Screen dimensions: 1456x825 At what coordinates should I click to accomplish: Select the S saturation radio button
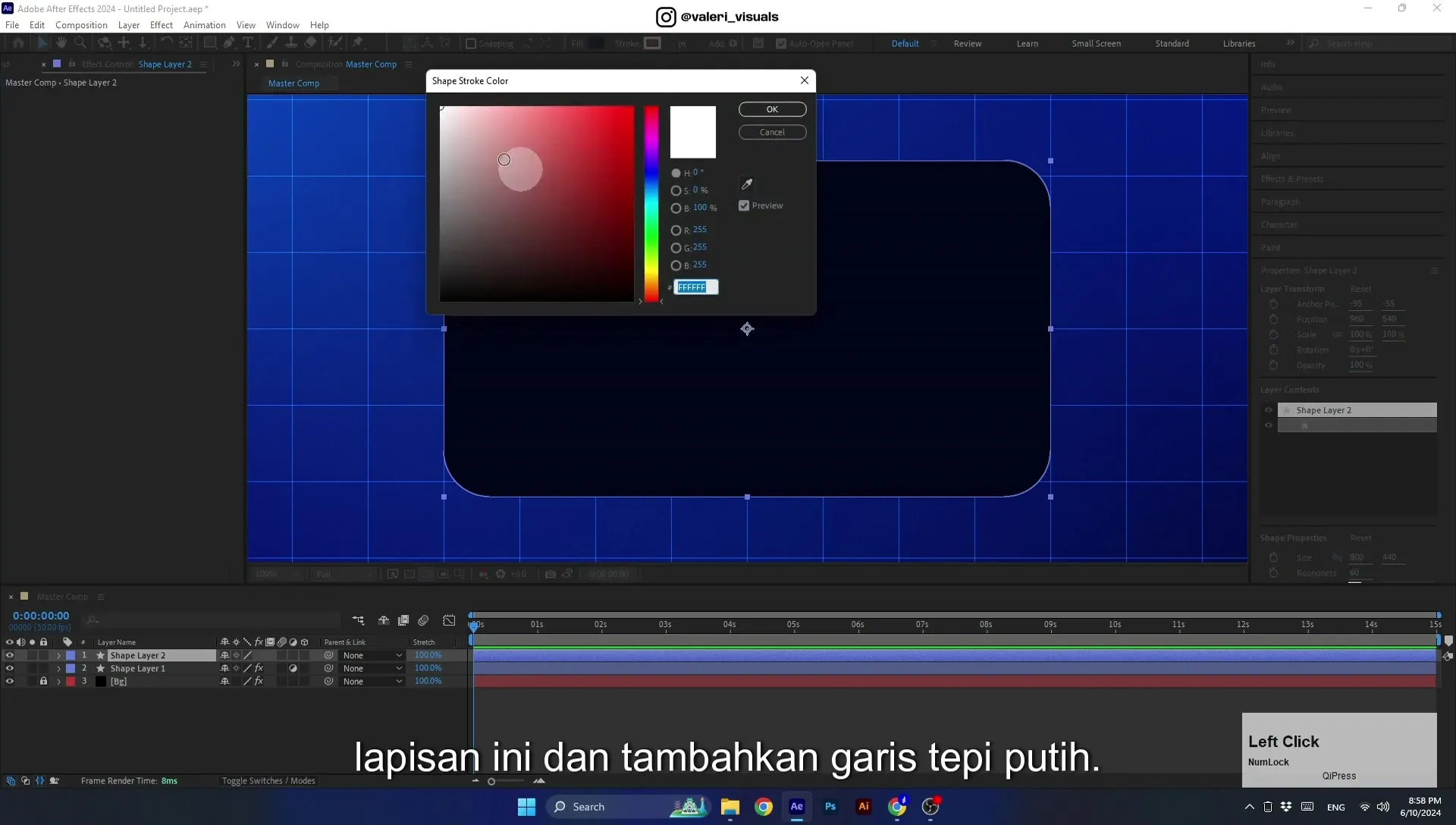[x=676, y=191]
